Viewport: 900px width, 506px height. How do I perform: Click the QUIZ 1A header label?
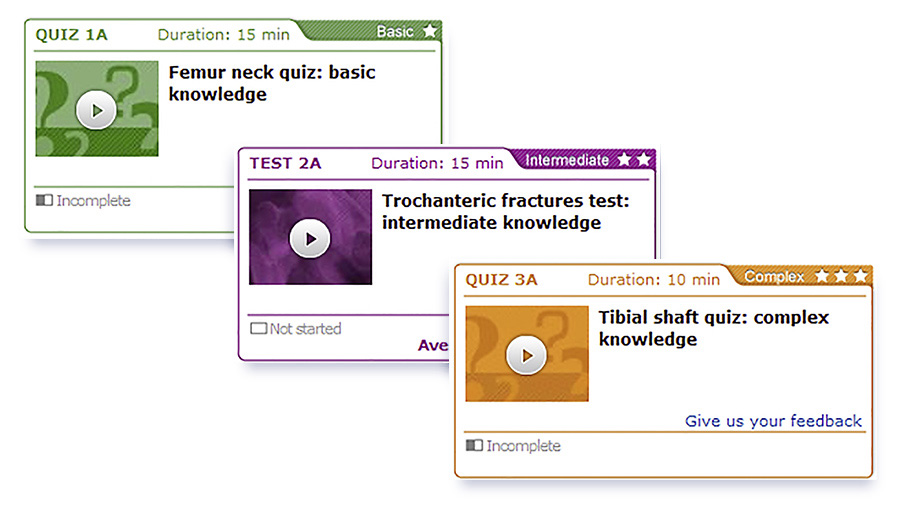[71, 35]
